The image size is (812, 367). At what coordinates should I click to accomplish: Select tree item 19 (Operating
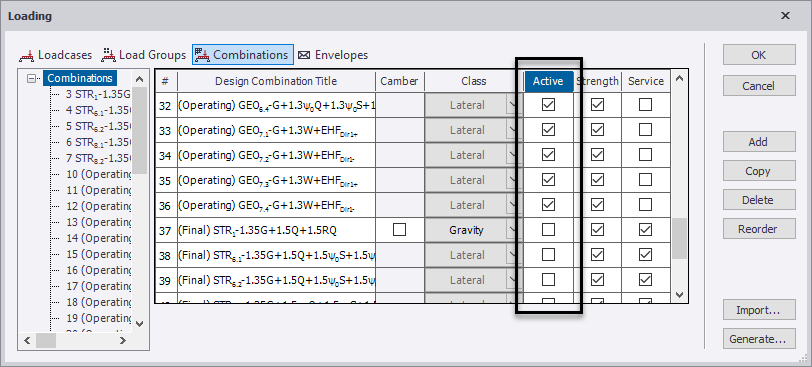click(98, 318)
